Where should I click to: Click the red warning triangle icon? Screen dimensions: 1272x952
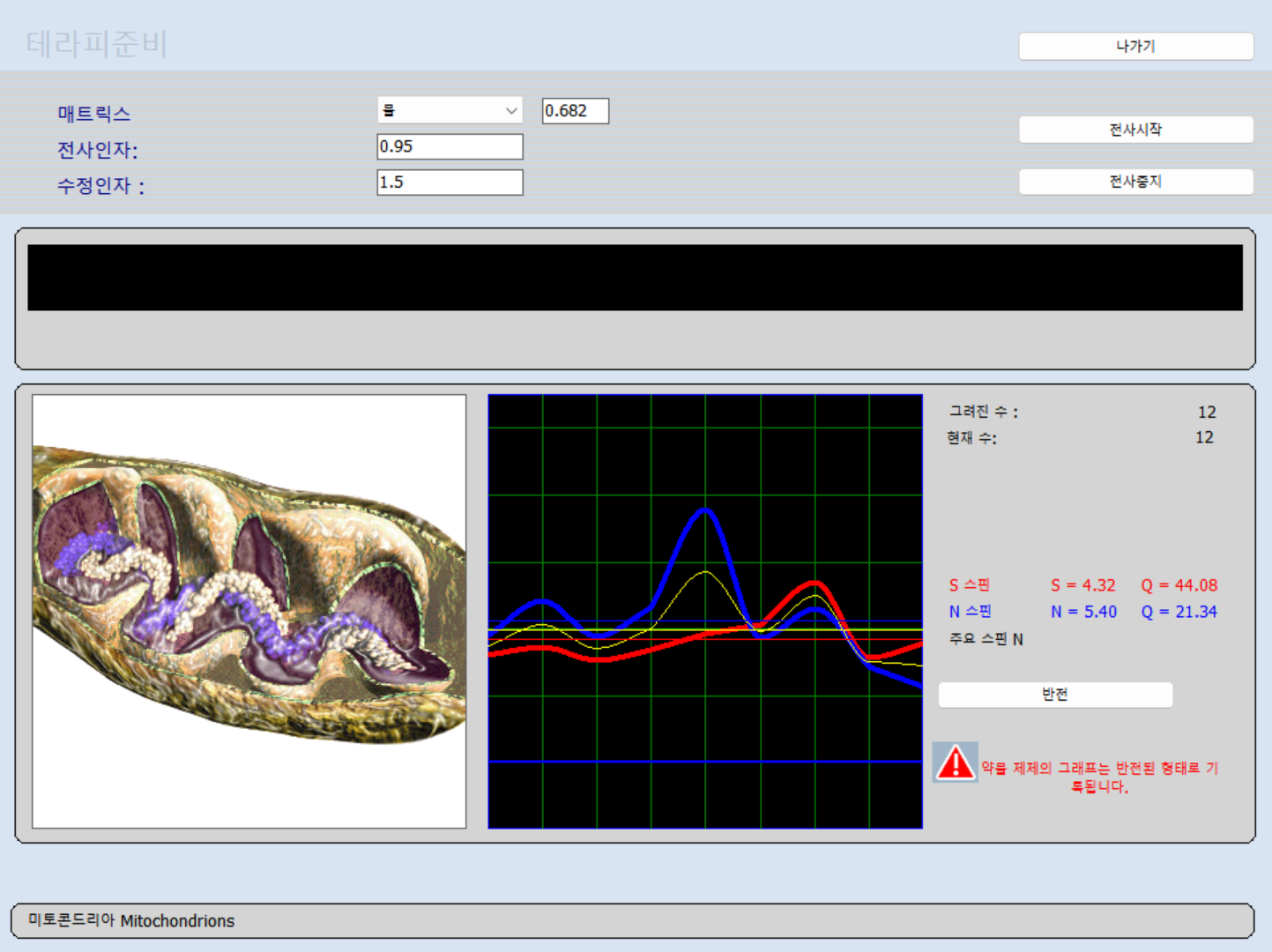coord(955,762)
